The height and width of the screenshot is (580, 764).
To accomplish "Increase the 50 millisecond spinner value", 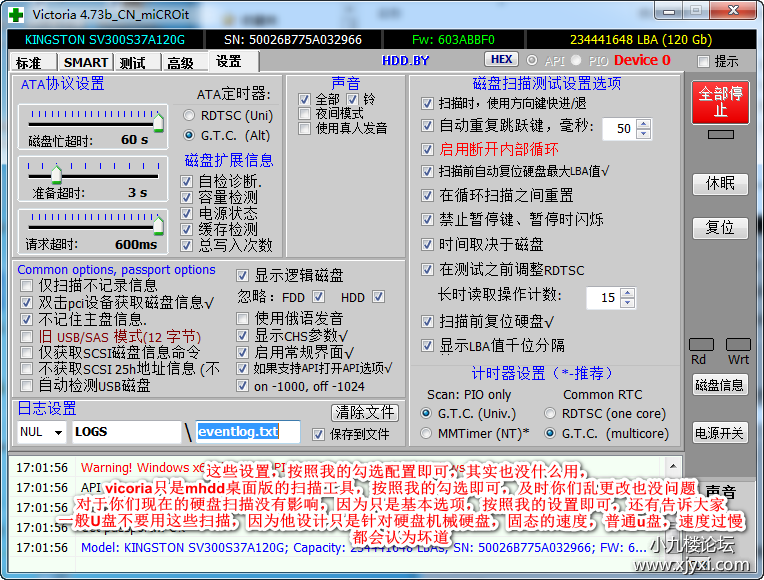I will [642, 124].
